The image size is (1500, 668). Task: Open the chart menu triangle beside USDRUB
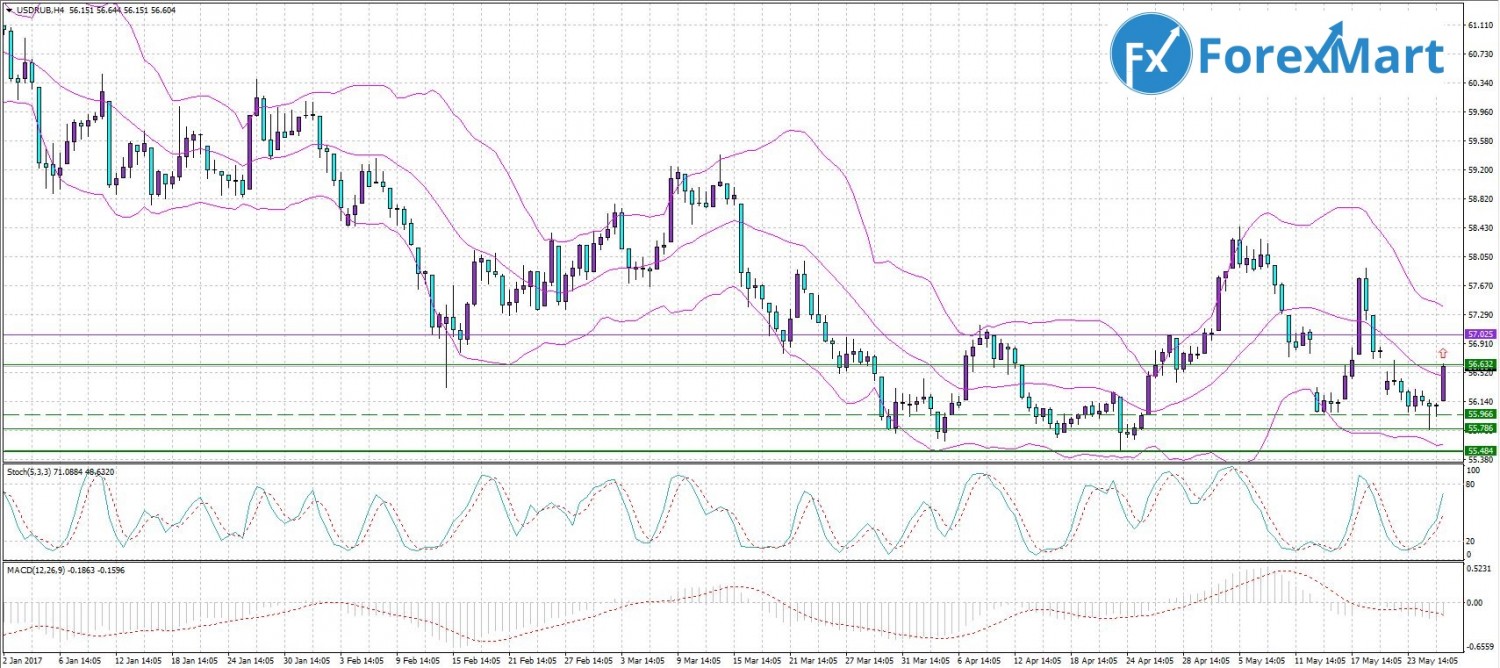pos(8,9)
